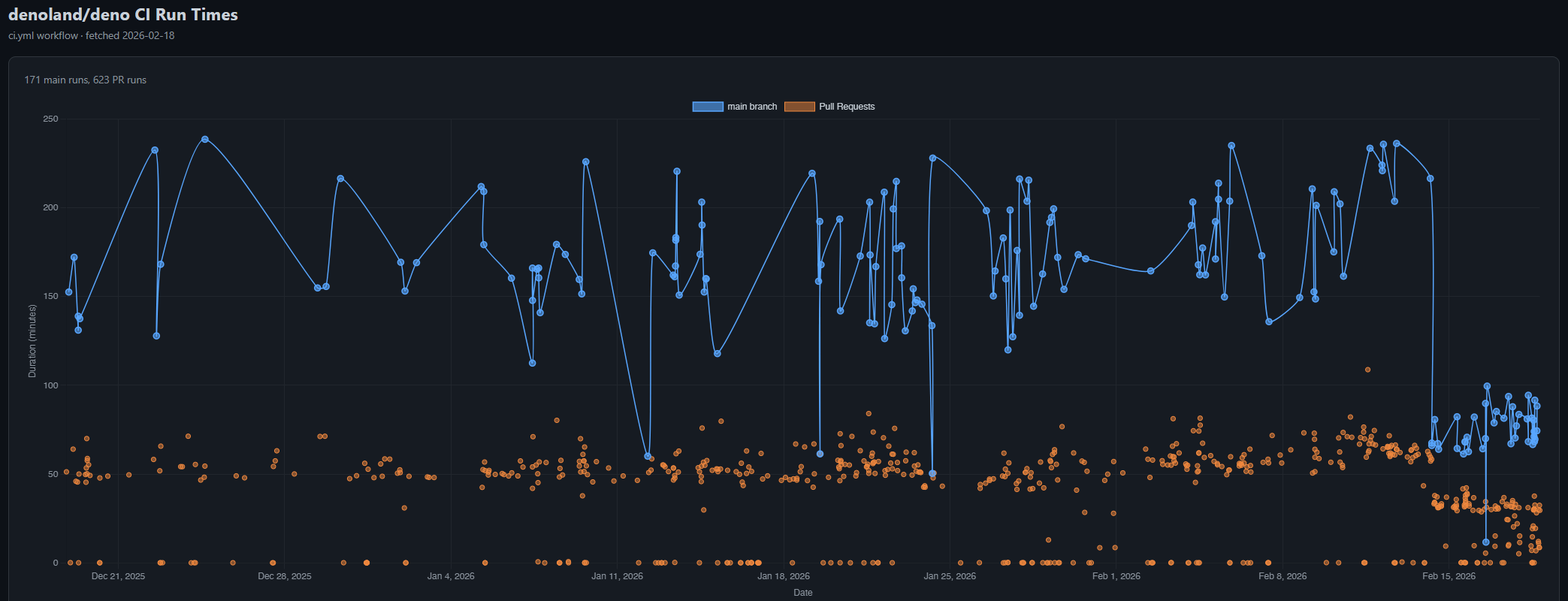1568x601 pixels.
Task: Select the blue point that dips near 12 minutes
Action: pyautogui.click(x=1485, y=542)
